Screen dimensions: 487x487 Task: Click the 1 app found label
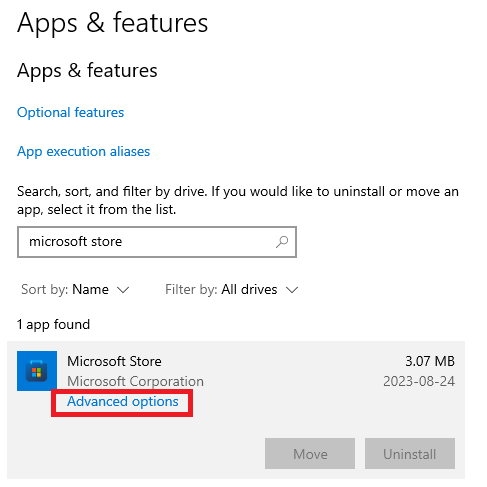click(x=53, y=325)
